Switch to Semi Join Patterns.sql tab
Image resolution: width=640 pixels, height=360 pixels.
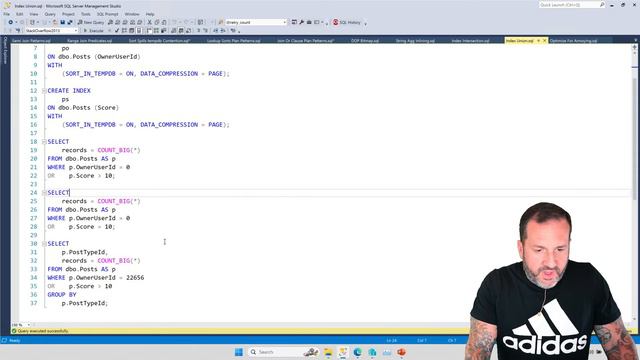(31, 40)
